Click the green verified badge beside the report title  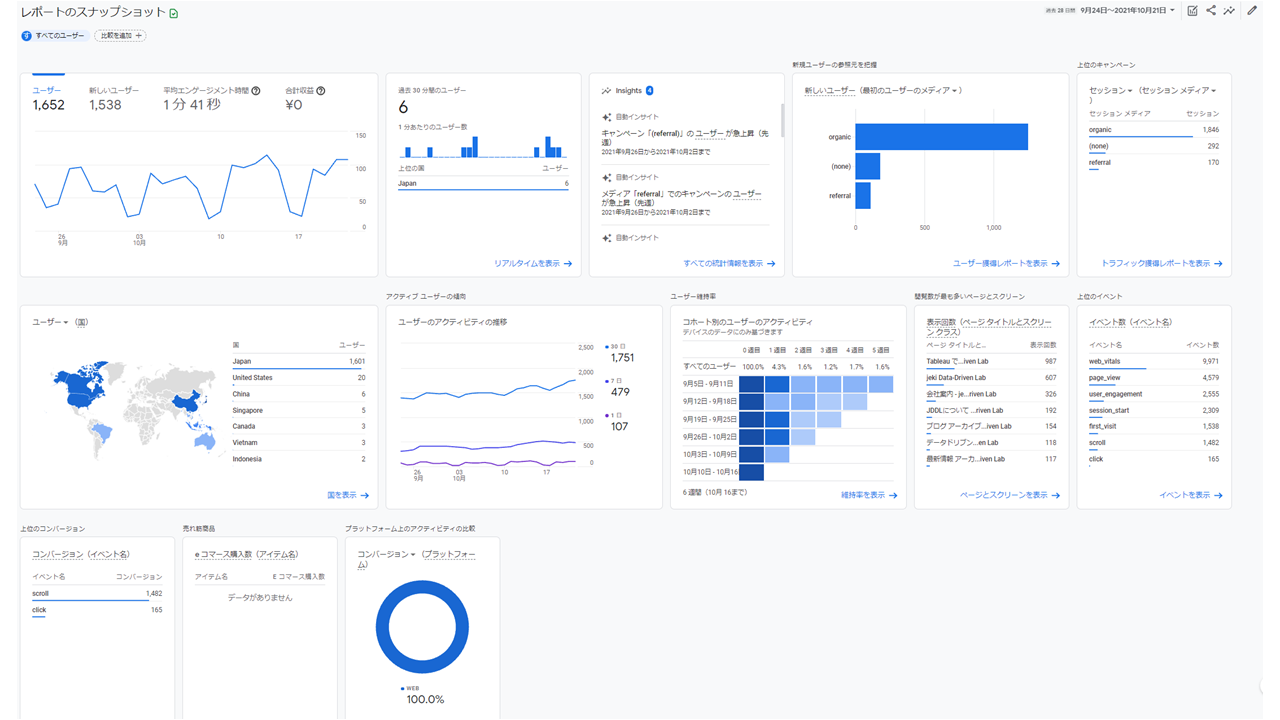point(174,14)
